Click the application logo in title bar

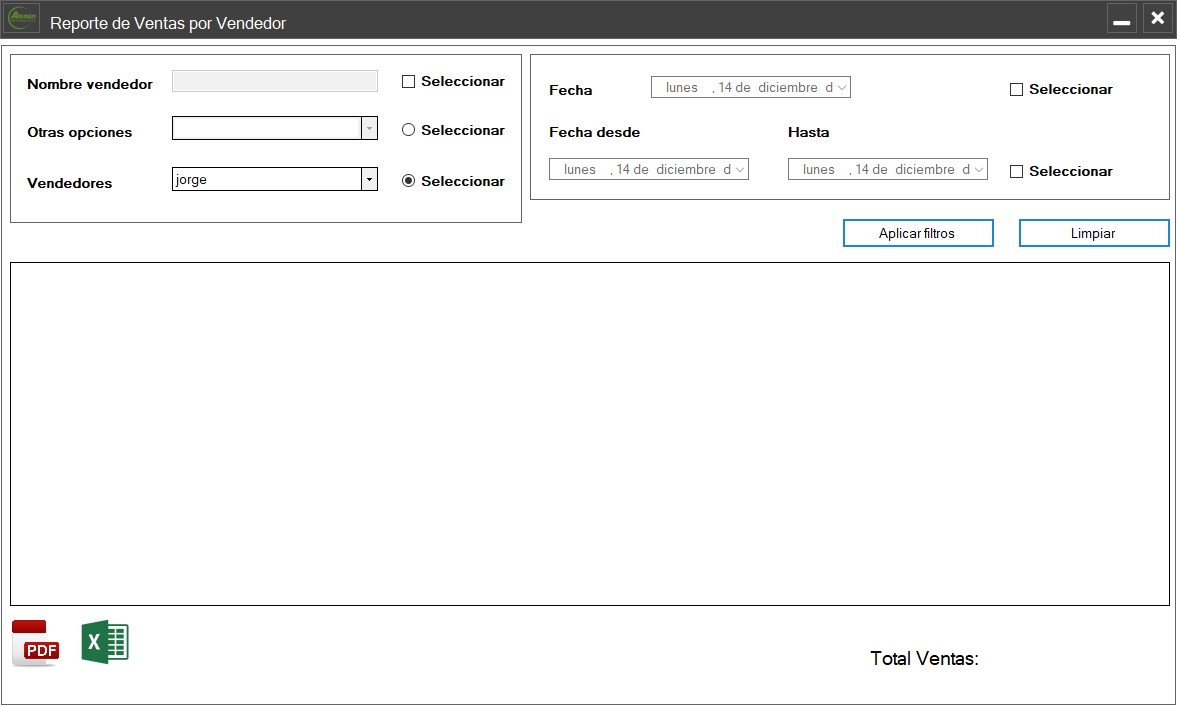point(23,20)
